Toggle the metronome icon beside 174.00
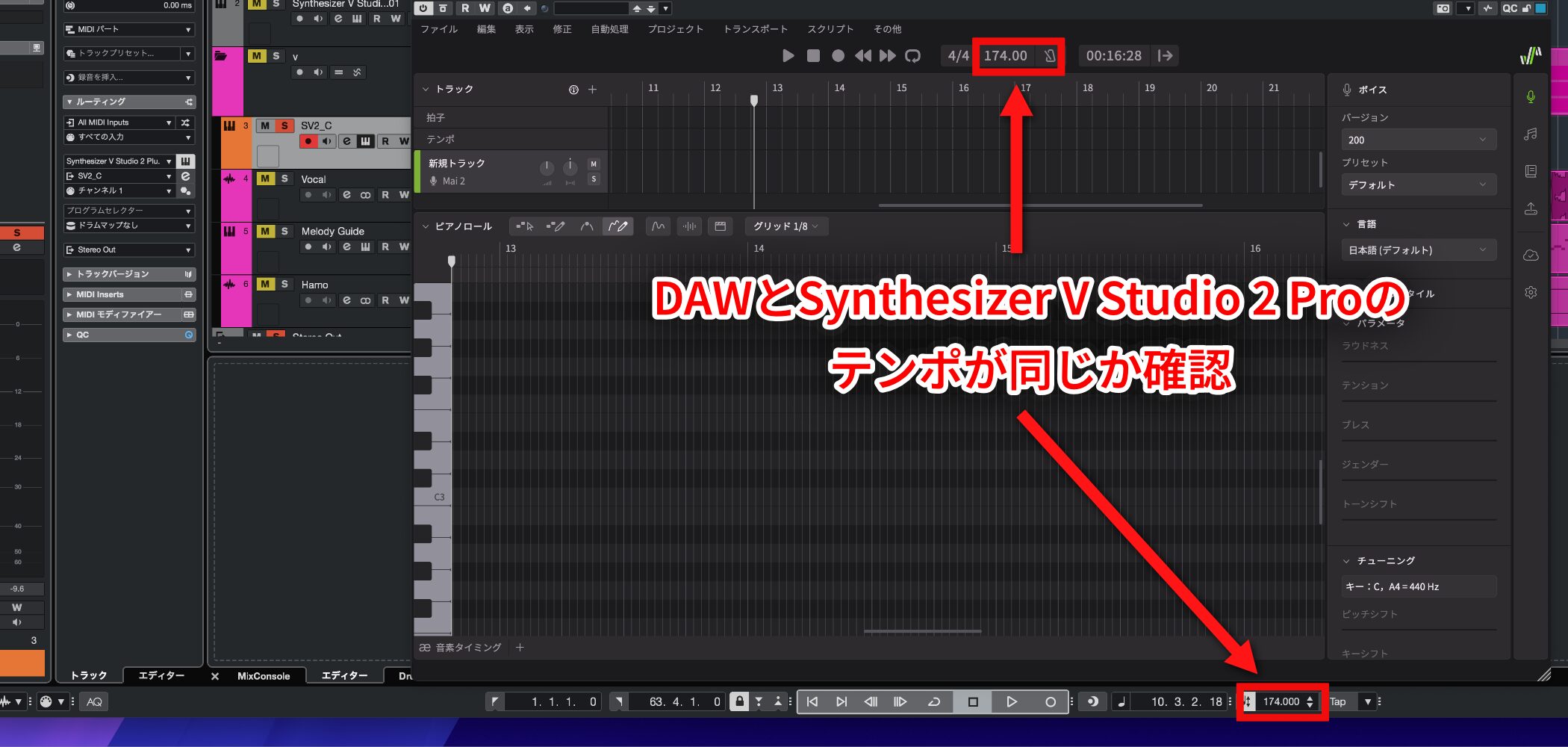The image size is (1568, 747). click(1050, 56)
